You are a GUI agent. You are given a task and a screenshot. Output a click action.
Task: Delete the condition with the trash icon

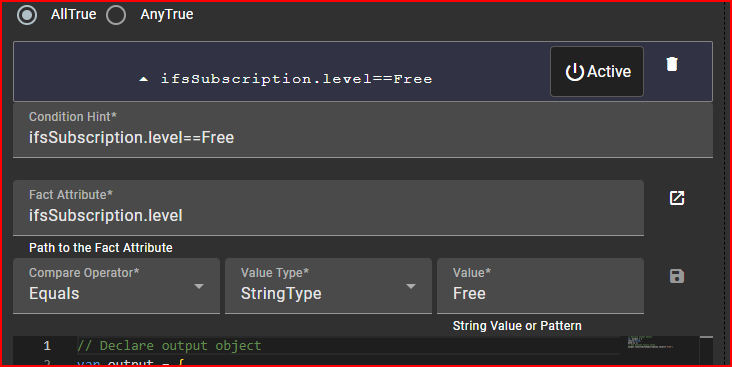click(672, 64)
